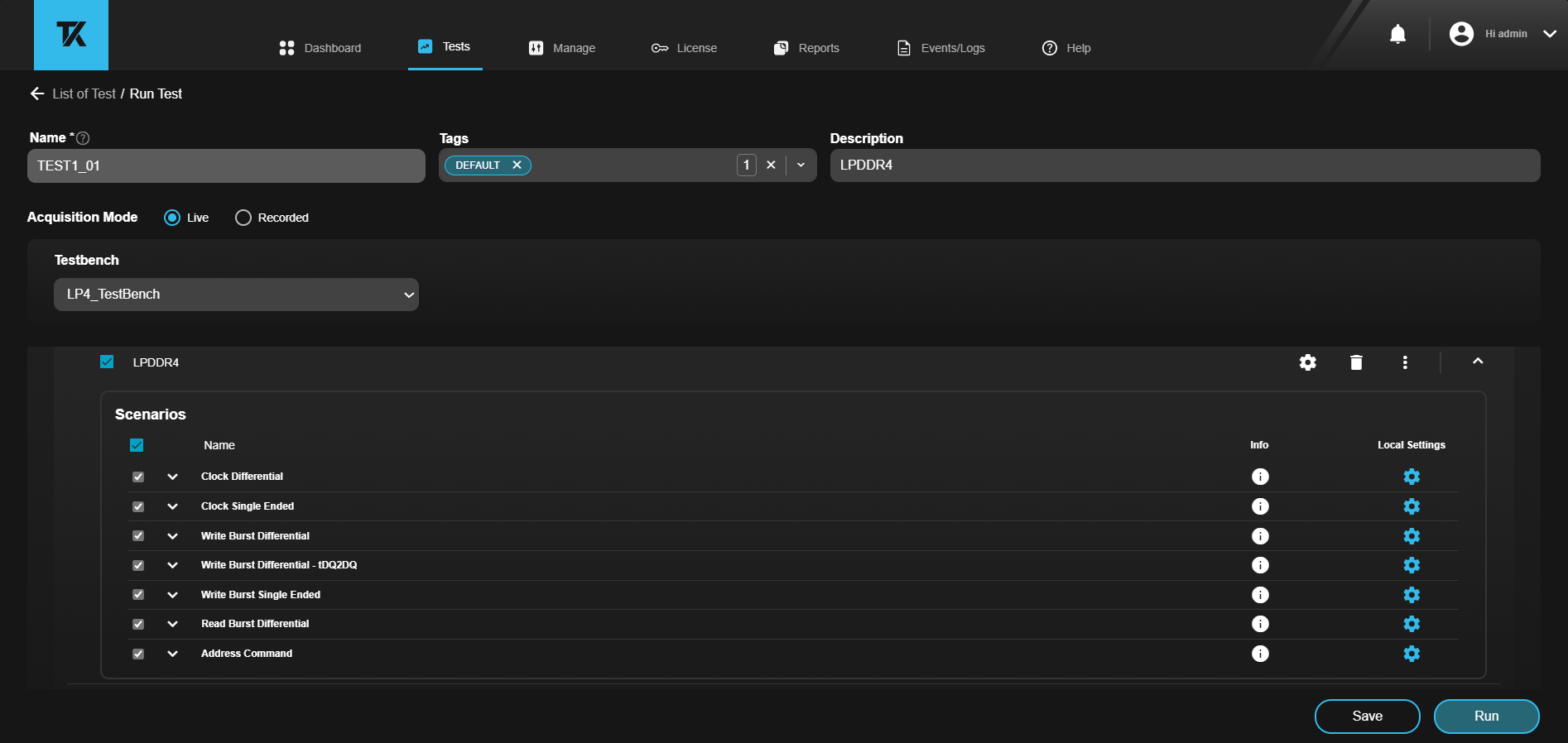
Task: Switch to the Reports tab
Action: click(806, 48)
